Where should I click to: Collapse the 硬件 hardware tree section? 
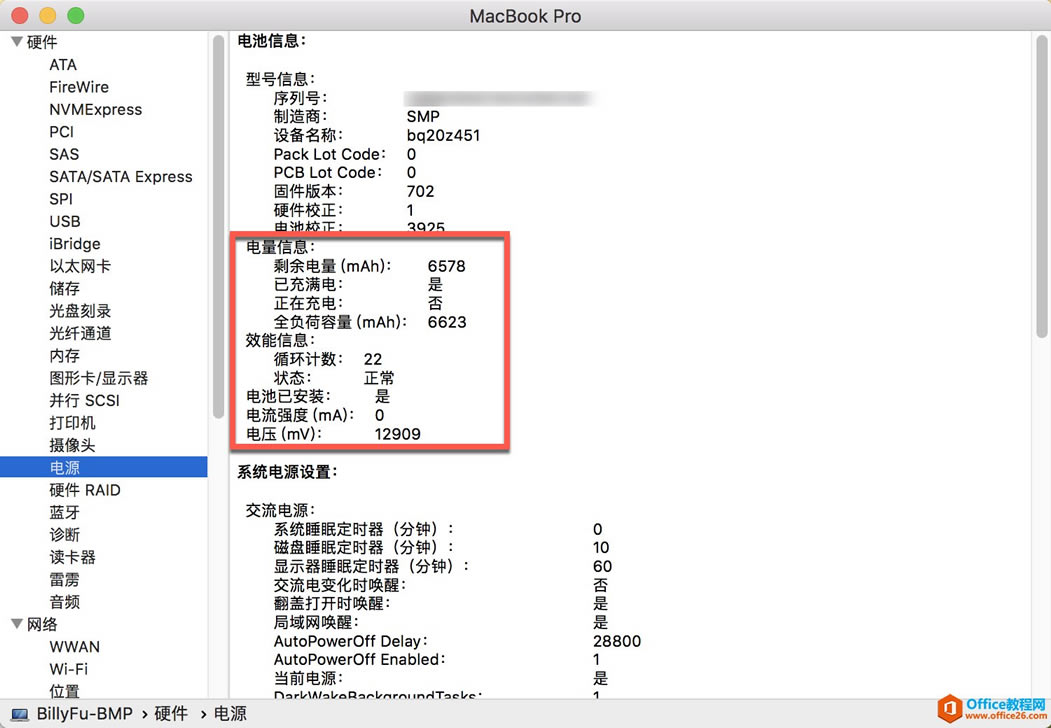17,42
